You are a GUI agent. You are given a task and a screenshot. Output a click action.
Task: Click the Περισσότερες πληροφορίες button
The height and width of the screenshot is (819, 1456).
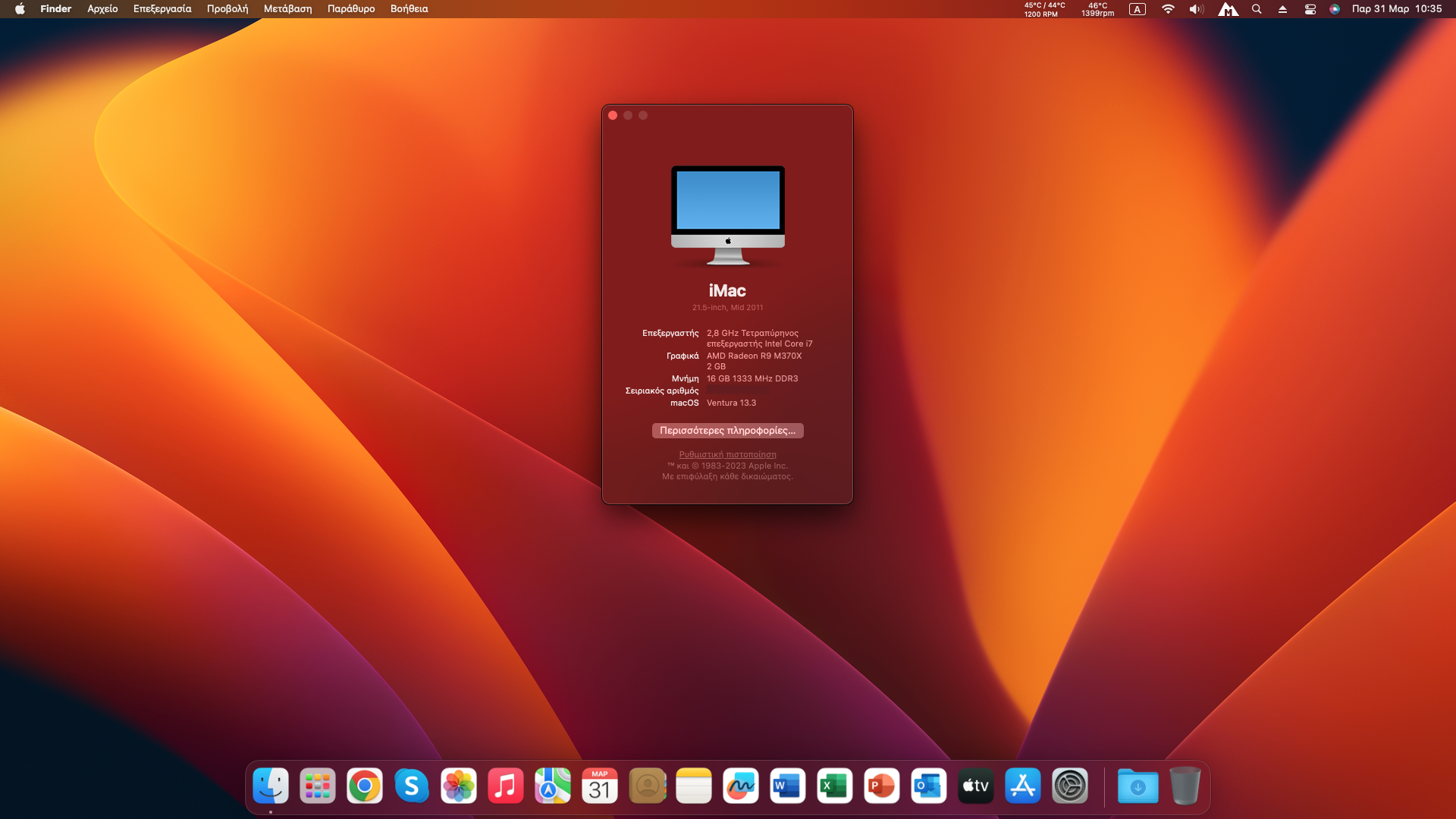click(x=727, y=431)
